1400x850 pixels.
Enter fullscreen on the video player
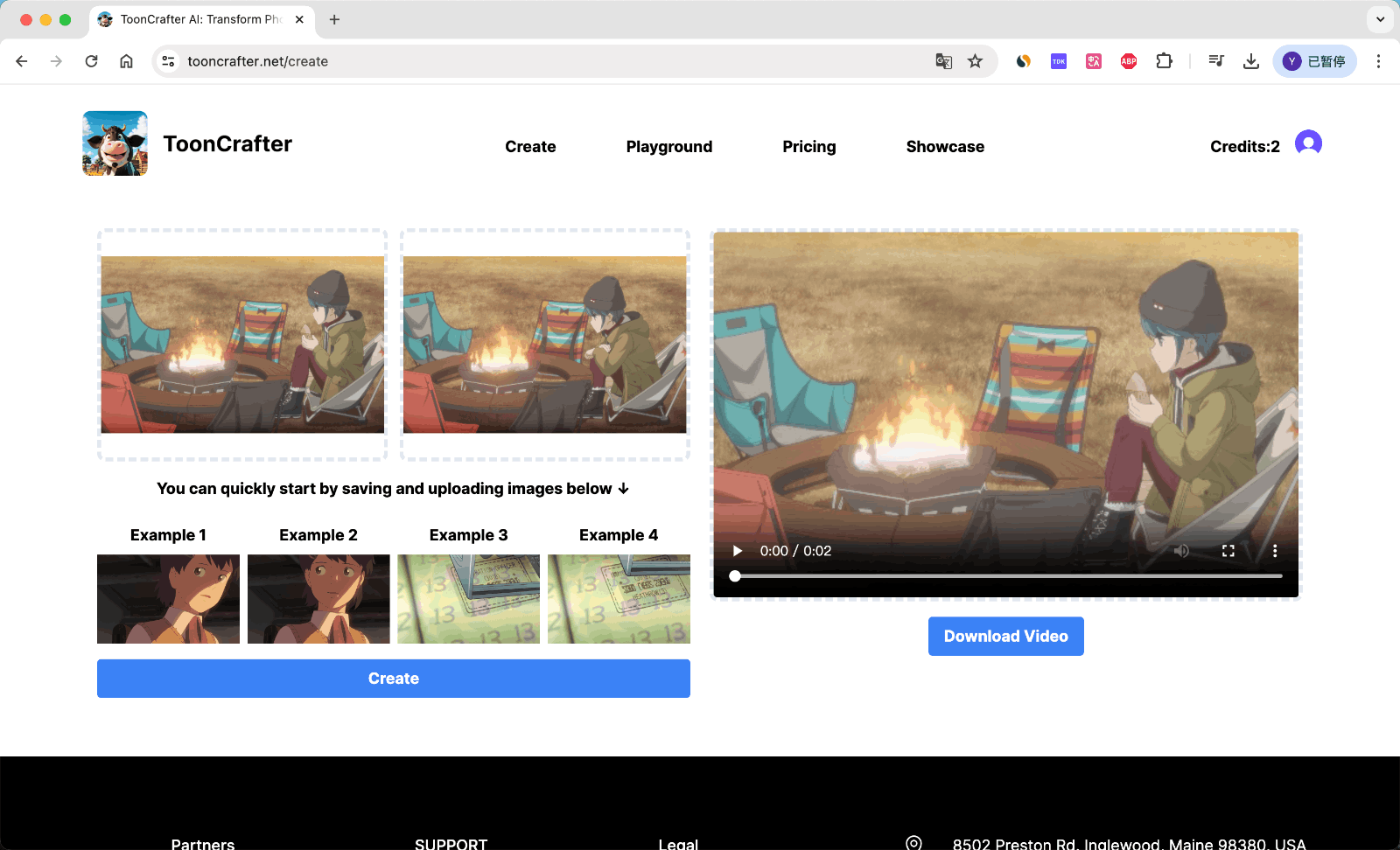1228,551
